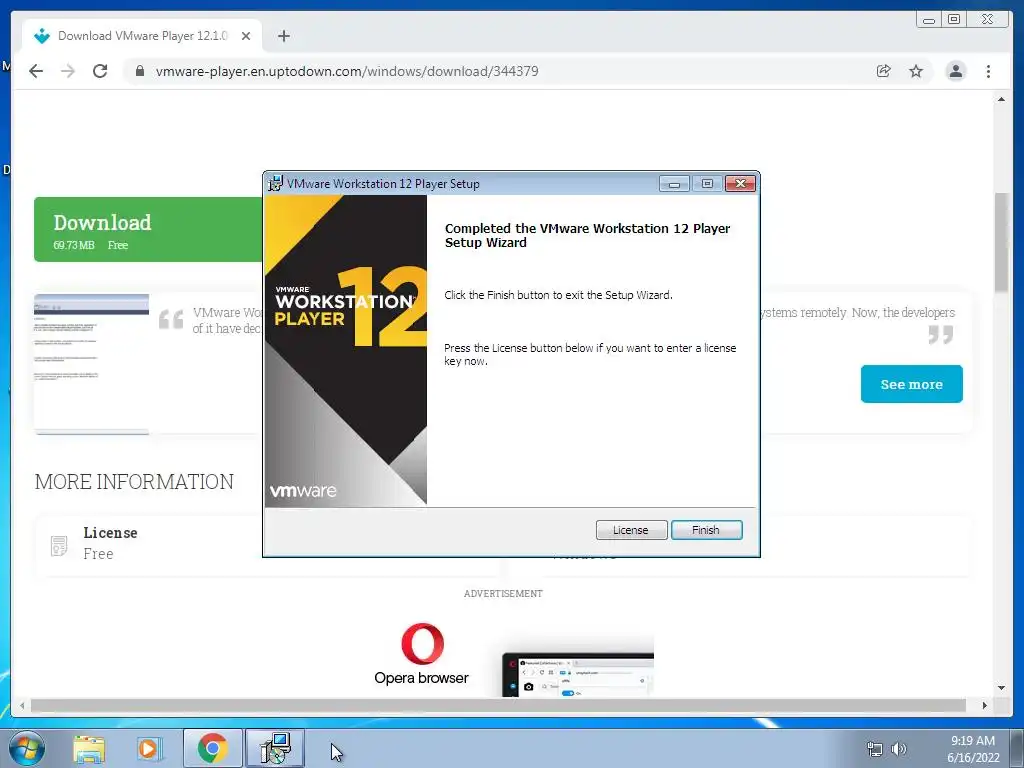Click the network tray icon
Image resolution: width=1024 pixels, height=768 pixels.
click(874, 749)
